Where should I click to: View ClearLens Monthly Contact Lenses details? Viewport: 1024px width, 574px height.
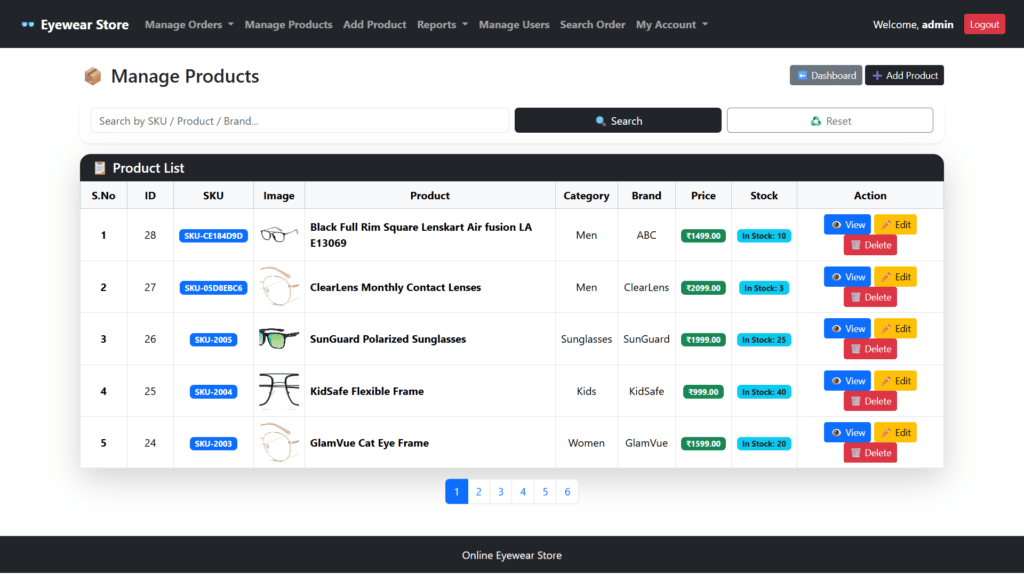847,277
